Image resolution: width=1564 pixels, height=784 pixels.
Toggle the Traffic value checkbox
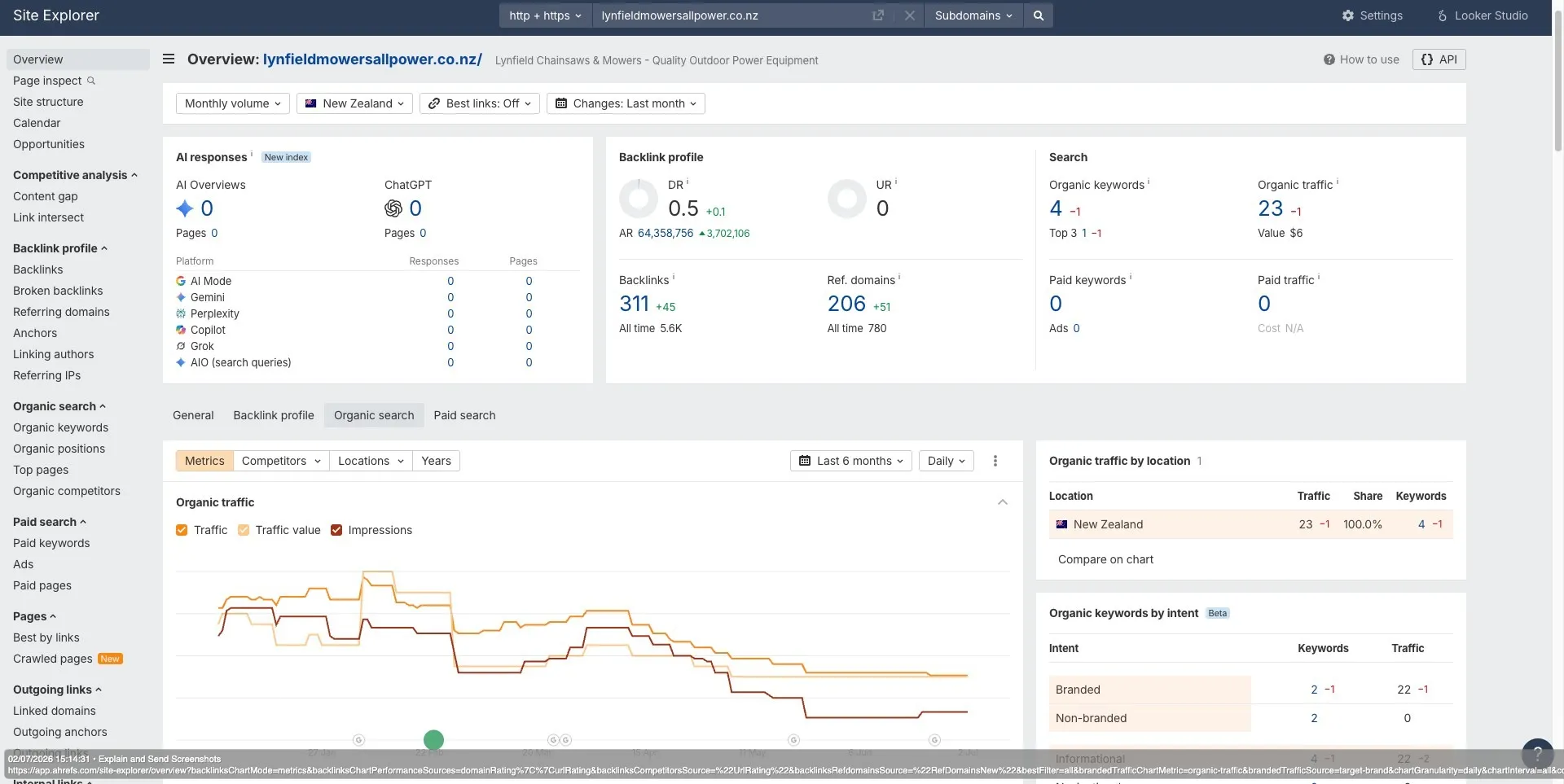pos(243,530)
